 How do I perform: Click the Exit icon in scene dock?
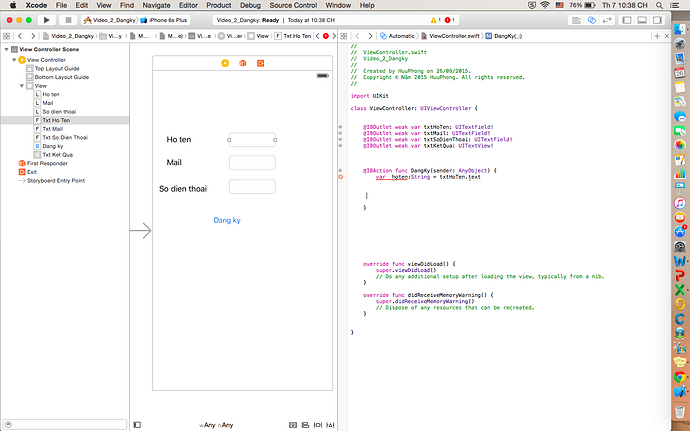click(260, 63)
